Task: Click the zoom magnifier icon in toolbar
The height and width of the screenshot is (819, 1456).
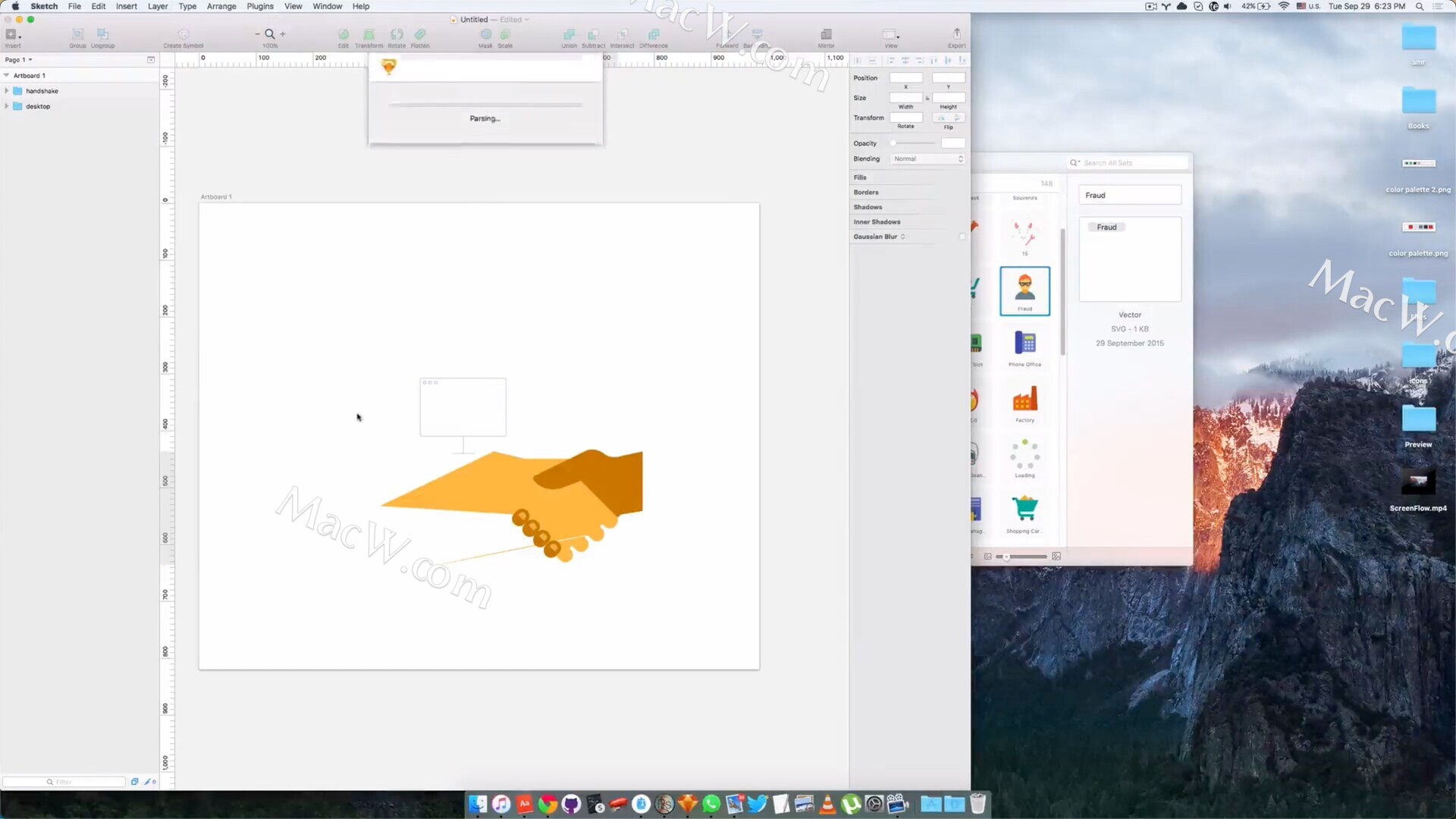Action: [270, 34]
